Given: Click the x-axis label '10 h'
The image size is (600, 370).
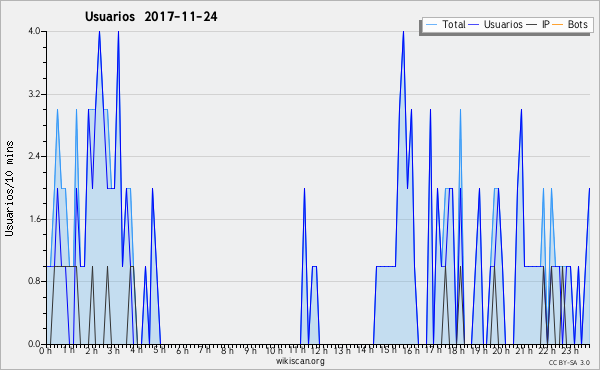Looking at the screenshot, I should pos(274,351).
